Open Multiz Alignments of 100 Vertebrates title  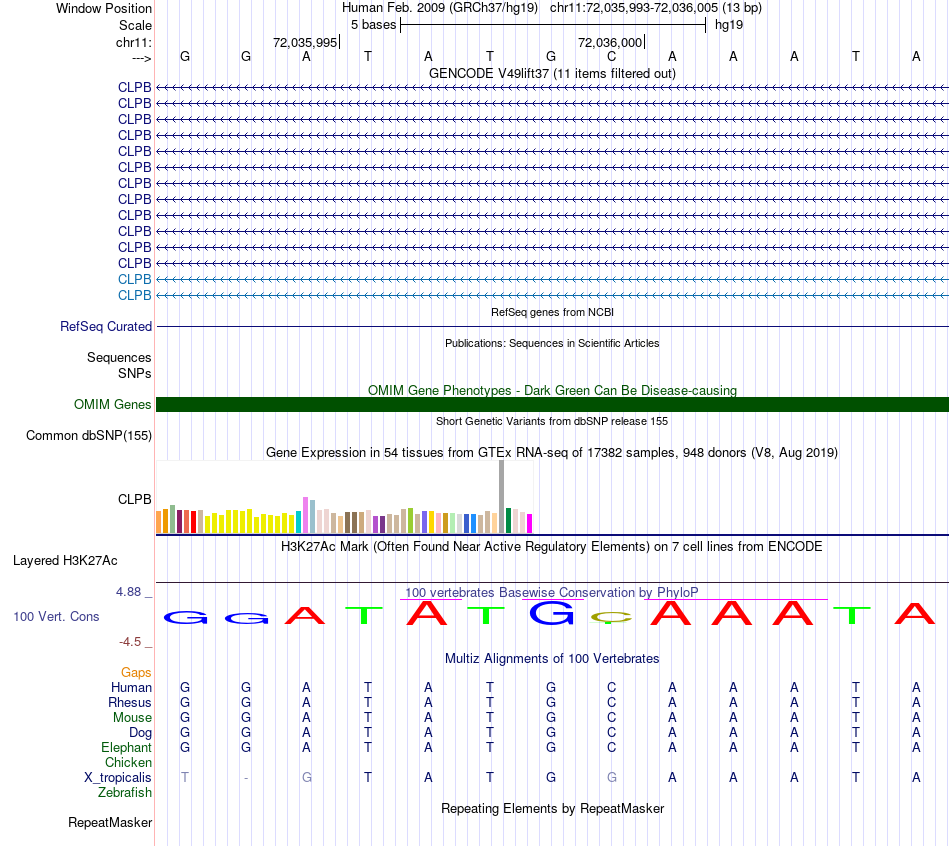[552, 659]
